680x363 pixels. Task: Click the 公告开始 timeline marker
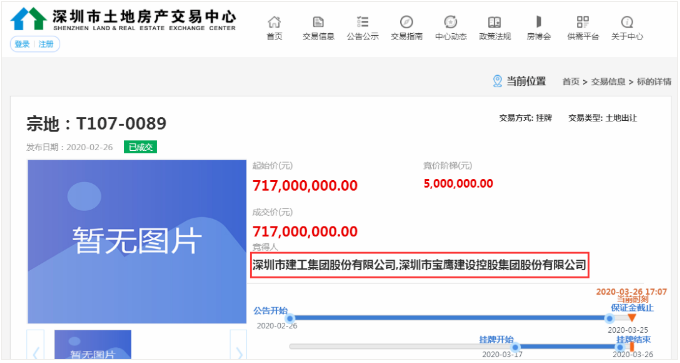291,318
